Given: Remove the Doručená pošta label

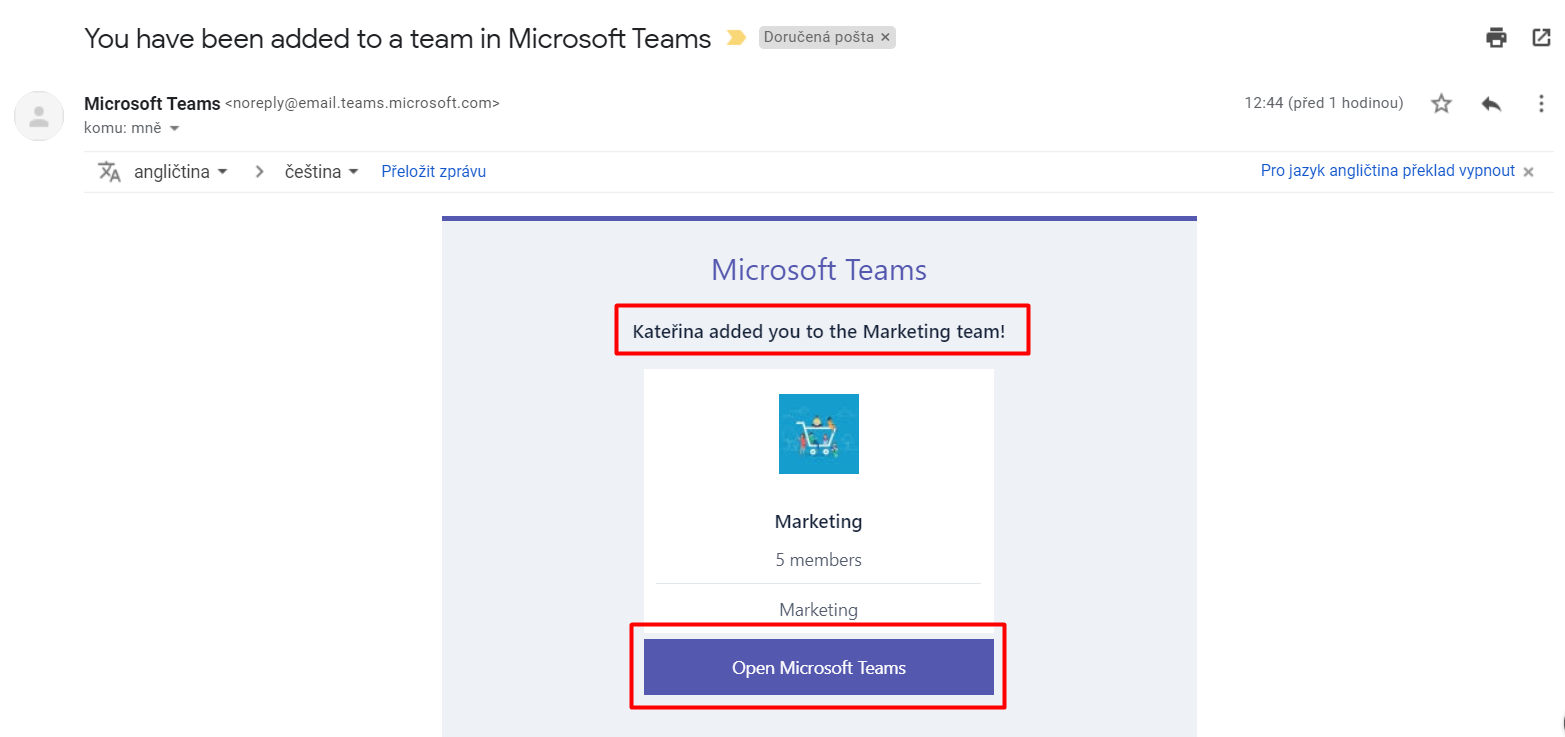Looking at the screenshot, I should 885,37.
